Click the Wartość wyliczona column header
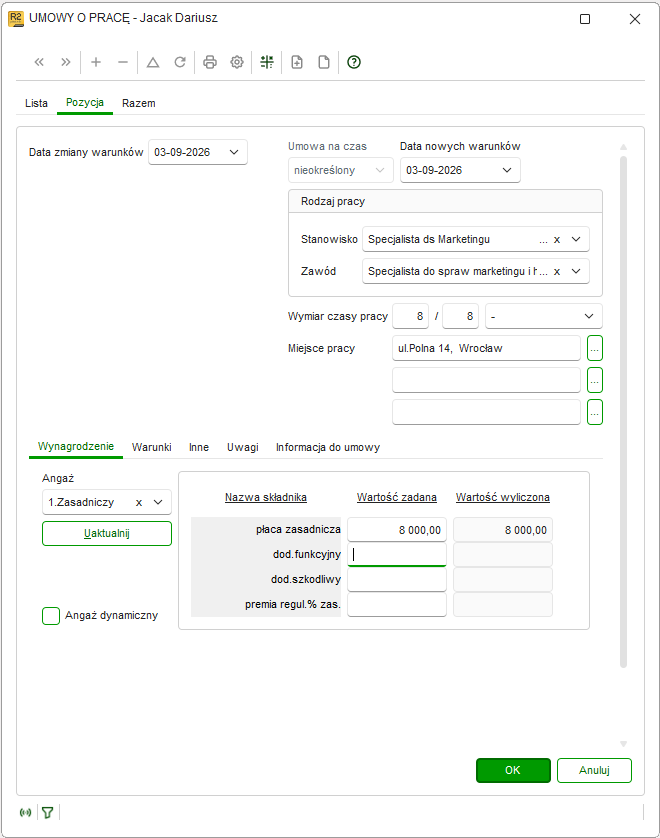This screenshot has width=660, height=838. click(502, 498)
